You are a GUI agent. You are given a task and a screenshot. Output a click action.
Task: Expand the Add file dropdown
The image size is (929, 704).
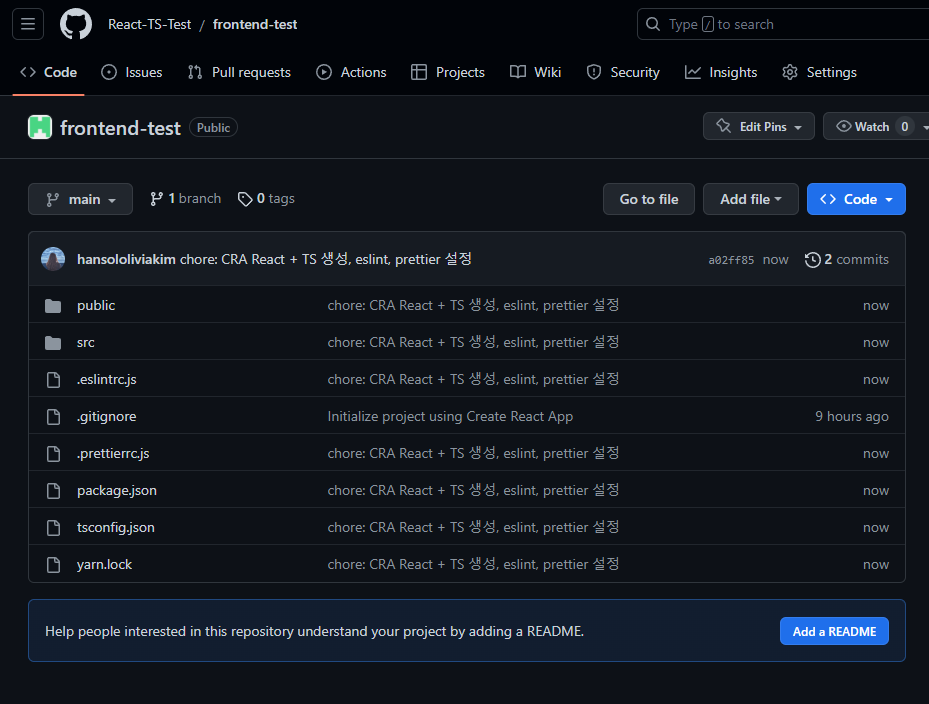pyautogui.click(x=751, y=199)
